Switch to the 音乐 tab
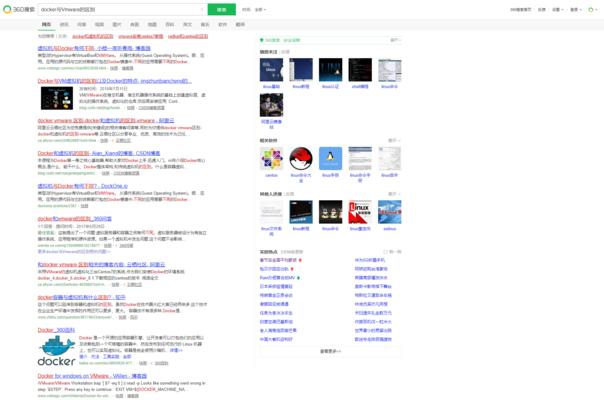604x400 pixels. [x=205, y=24]
